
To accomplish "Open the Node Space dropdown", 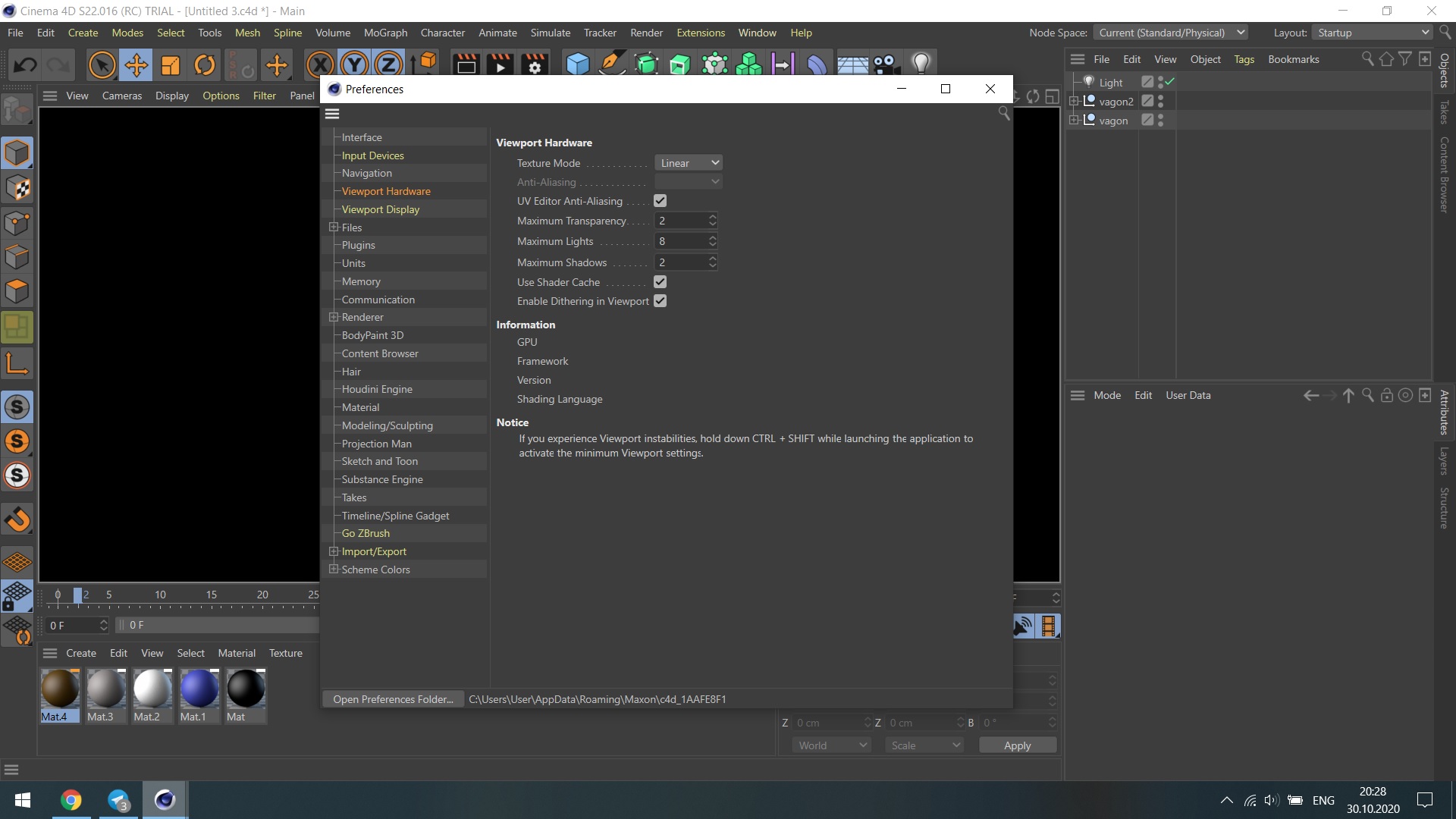I will pos(1170,33).
